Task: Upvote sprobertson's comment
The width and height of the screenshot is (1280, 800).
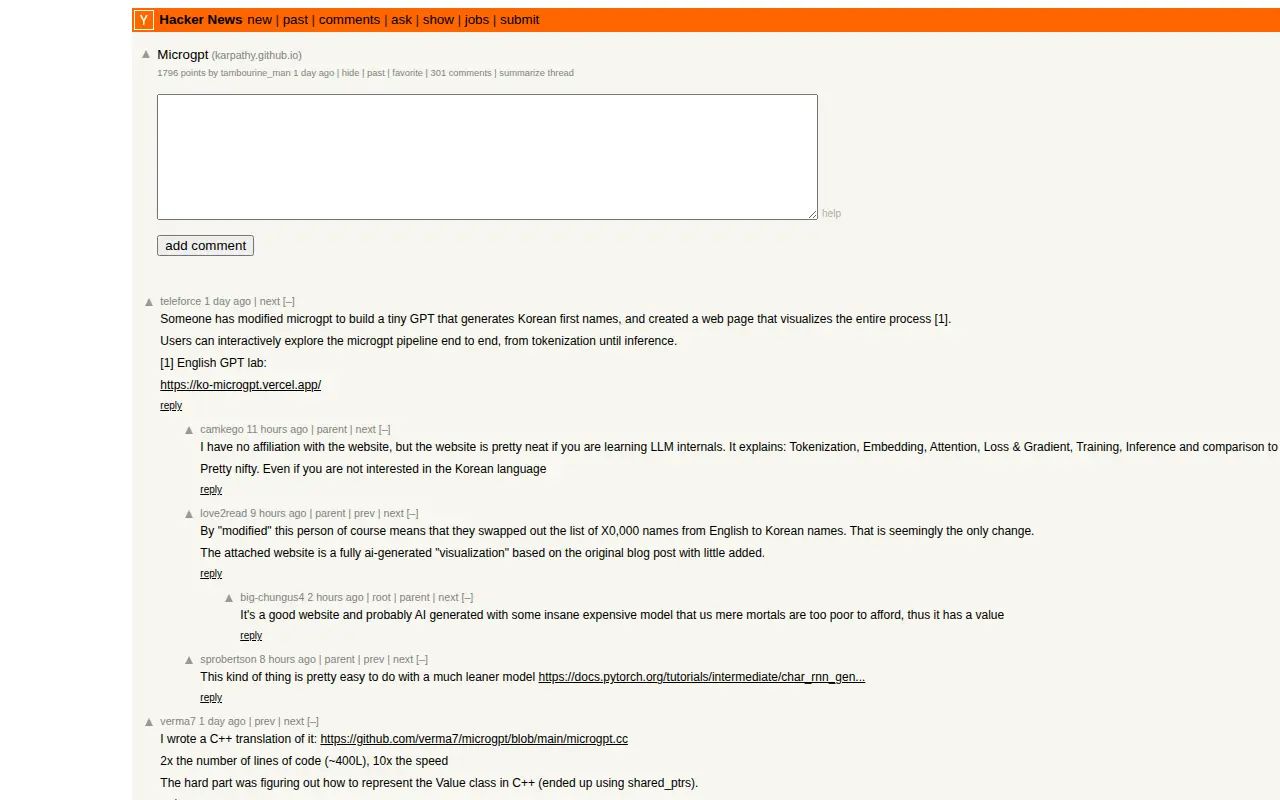Action: [x=189, y=659]
